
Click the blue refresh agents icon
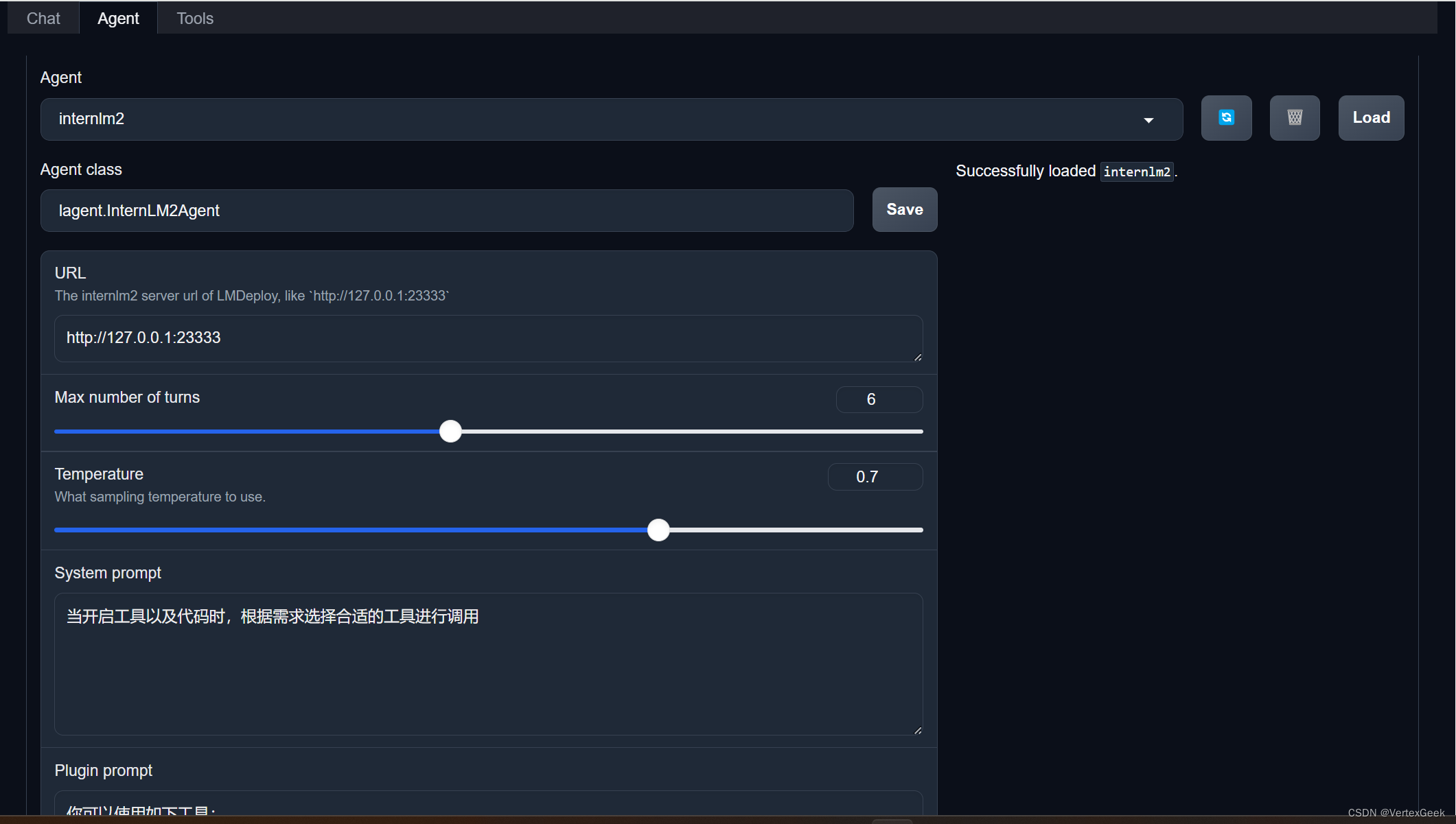1226,118
